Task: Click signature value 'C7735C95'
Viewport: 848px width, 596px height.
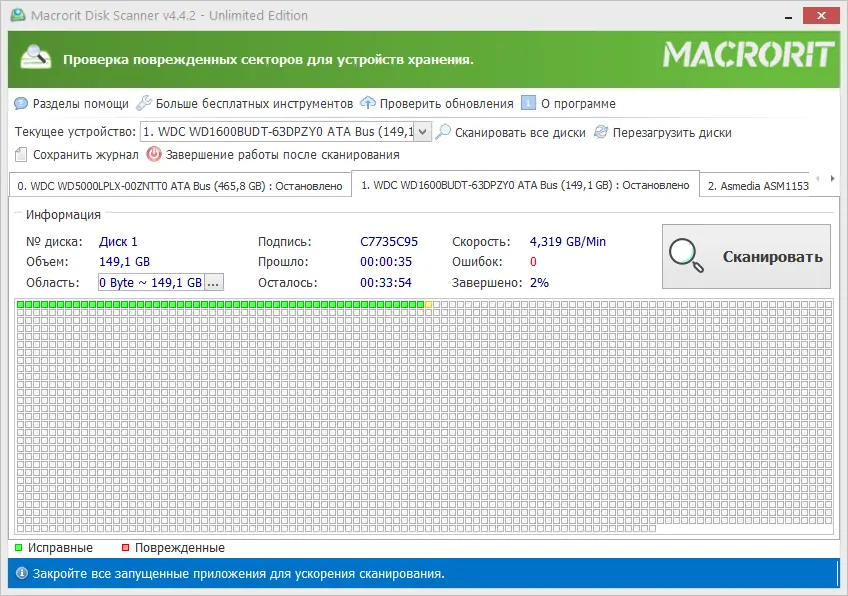Action: pos(389,241)
